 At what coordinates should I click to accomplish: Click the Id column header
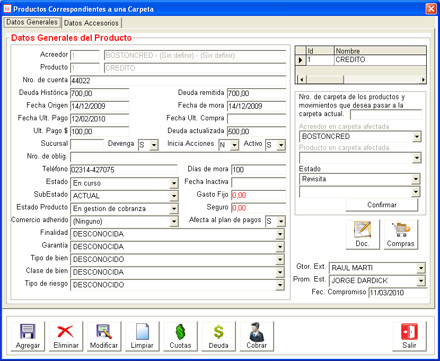(320, 51)
